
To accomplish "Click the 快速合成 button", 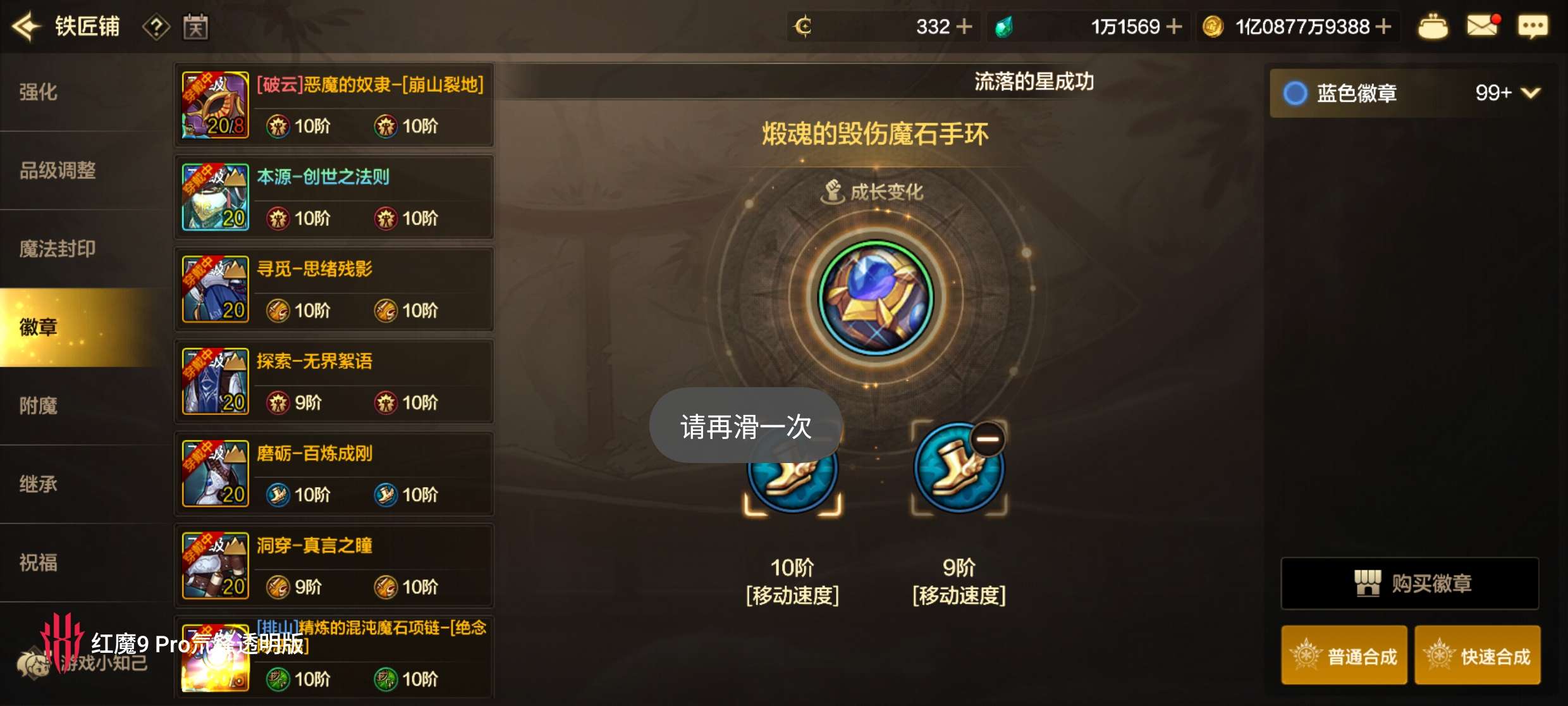I will (1478, 655).
